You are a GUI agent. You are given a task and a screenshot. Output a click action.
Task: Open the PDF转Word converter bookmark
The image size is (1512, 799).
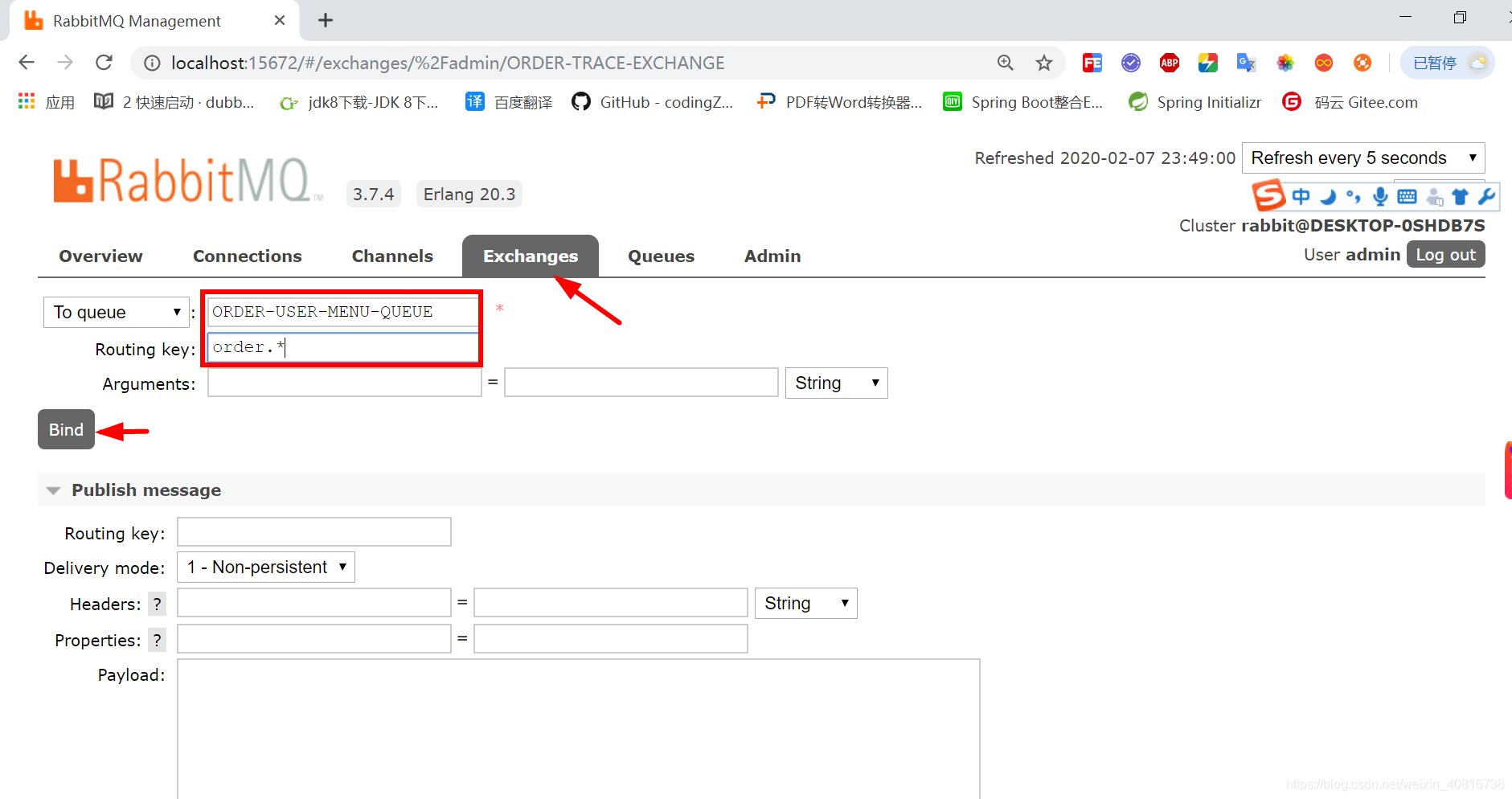(x=840, y=102)
